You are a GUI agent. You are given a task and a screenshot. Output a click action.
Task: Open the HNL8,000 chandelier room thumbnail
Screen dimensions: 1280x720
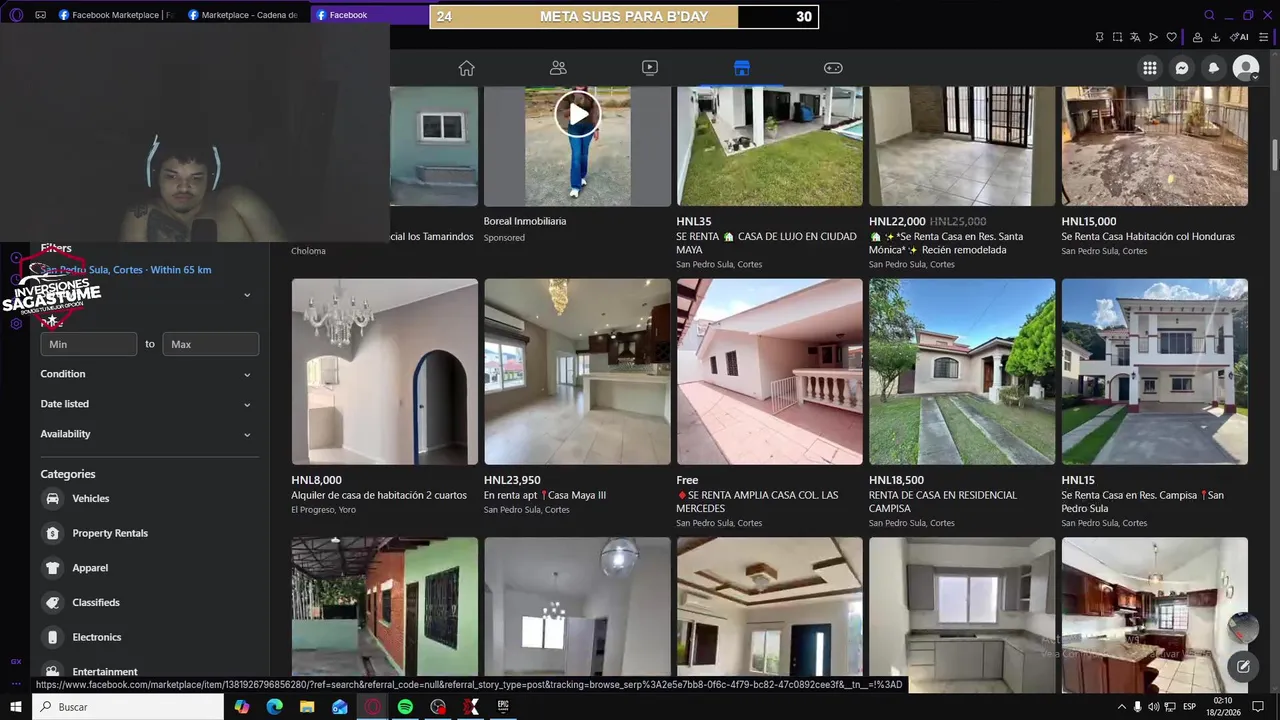pos(385,372)
